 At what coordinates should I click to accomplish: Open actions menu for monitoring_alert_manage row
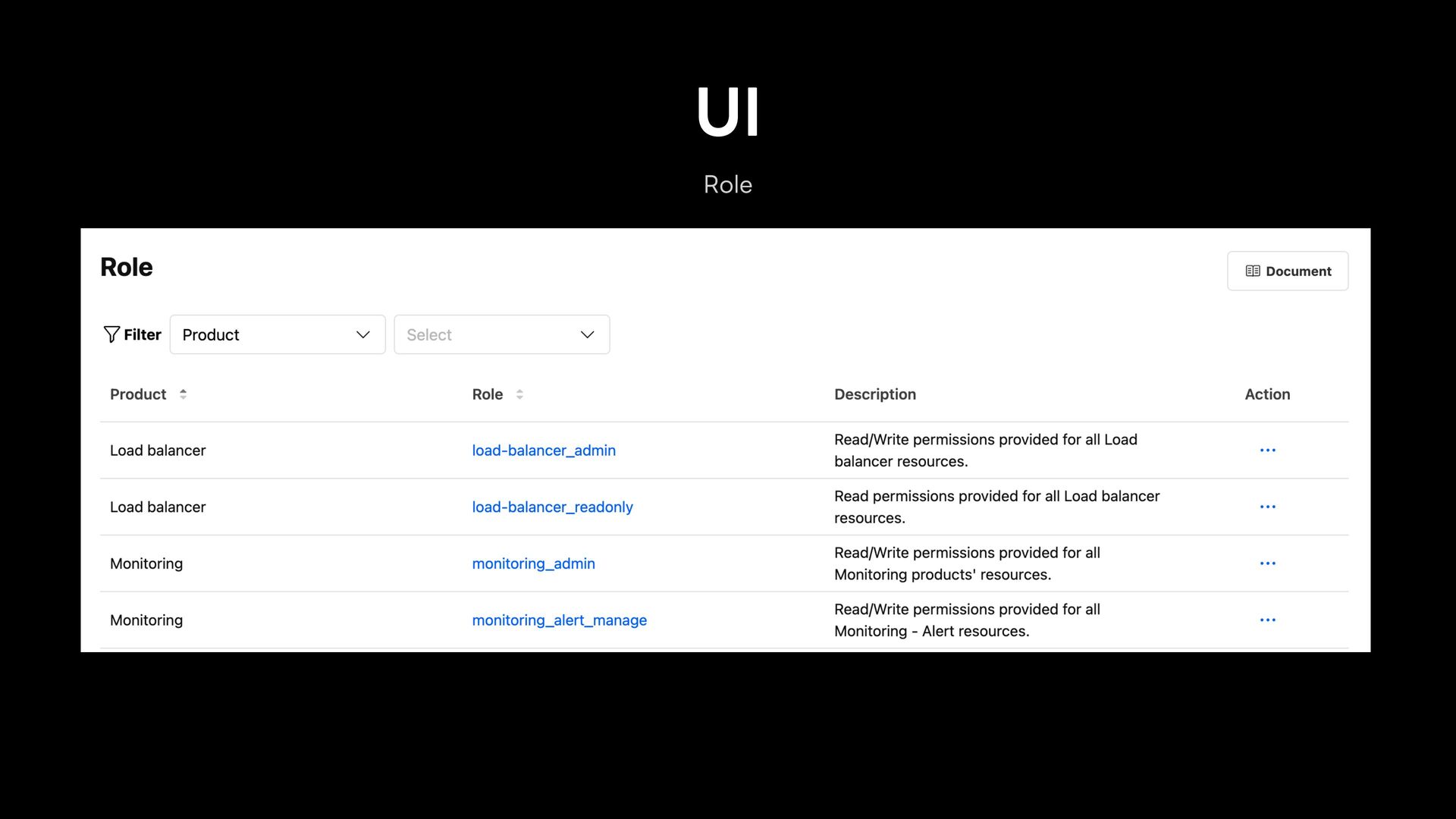pyautogui.click(x=1267, y=620)
